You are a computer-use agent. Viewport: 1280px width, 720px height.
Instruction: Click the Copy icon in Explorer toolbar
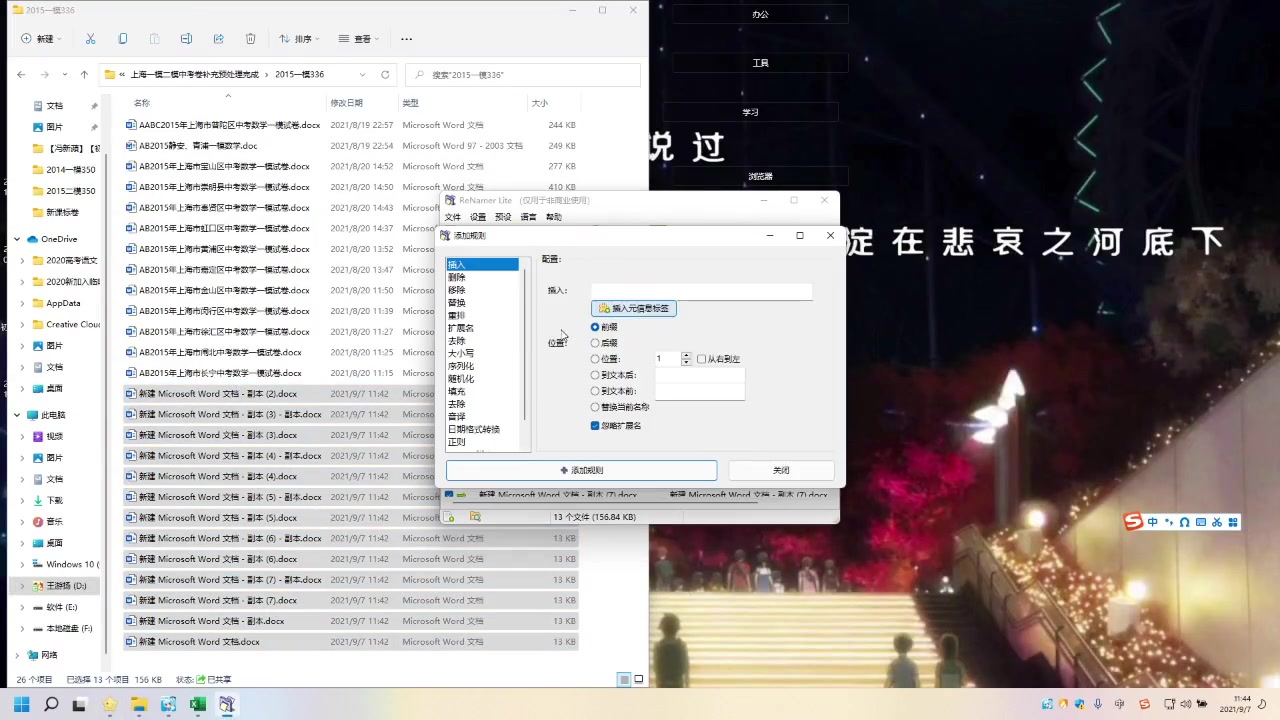tap(124, 38)
